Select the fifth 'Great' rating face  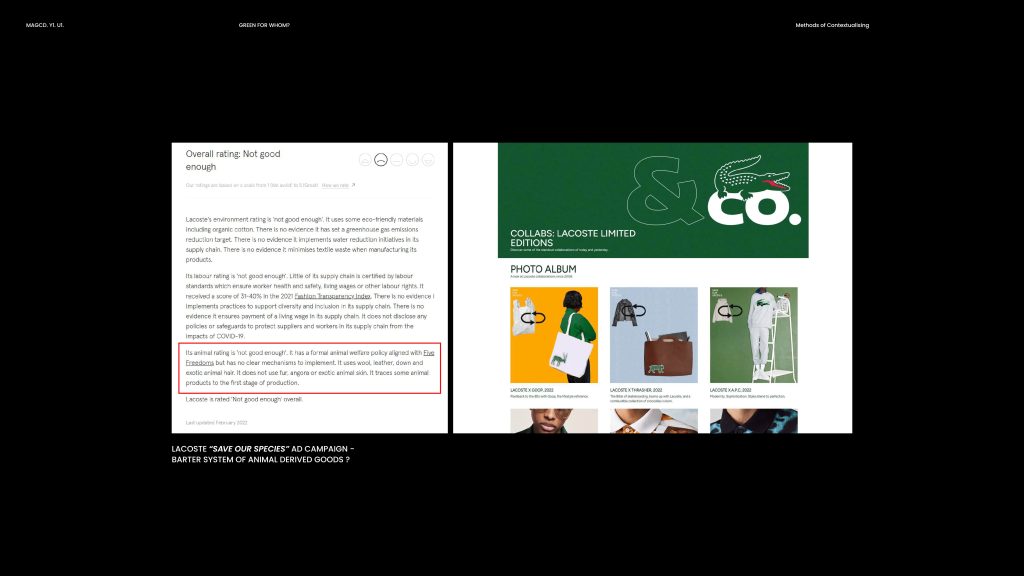tap(428, 160)
